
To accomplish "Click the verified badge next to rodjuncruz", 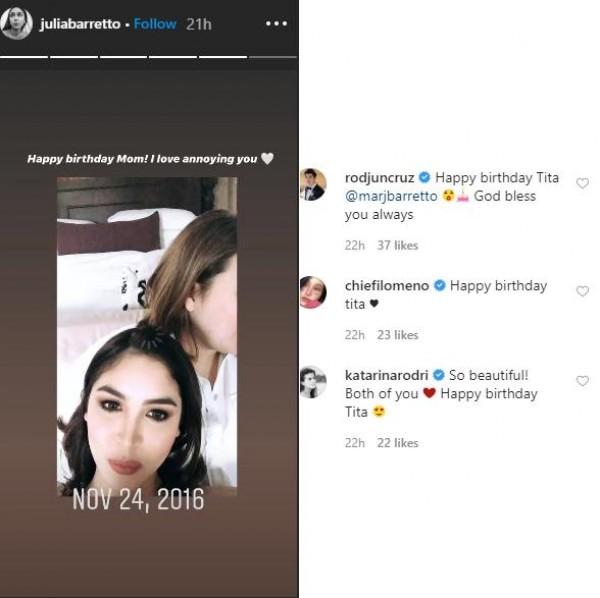I will coord(424,178).
